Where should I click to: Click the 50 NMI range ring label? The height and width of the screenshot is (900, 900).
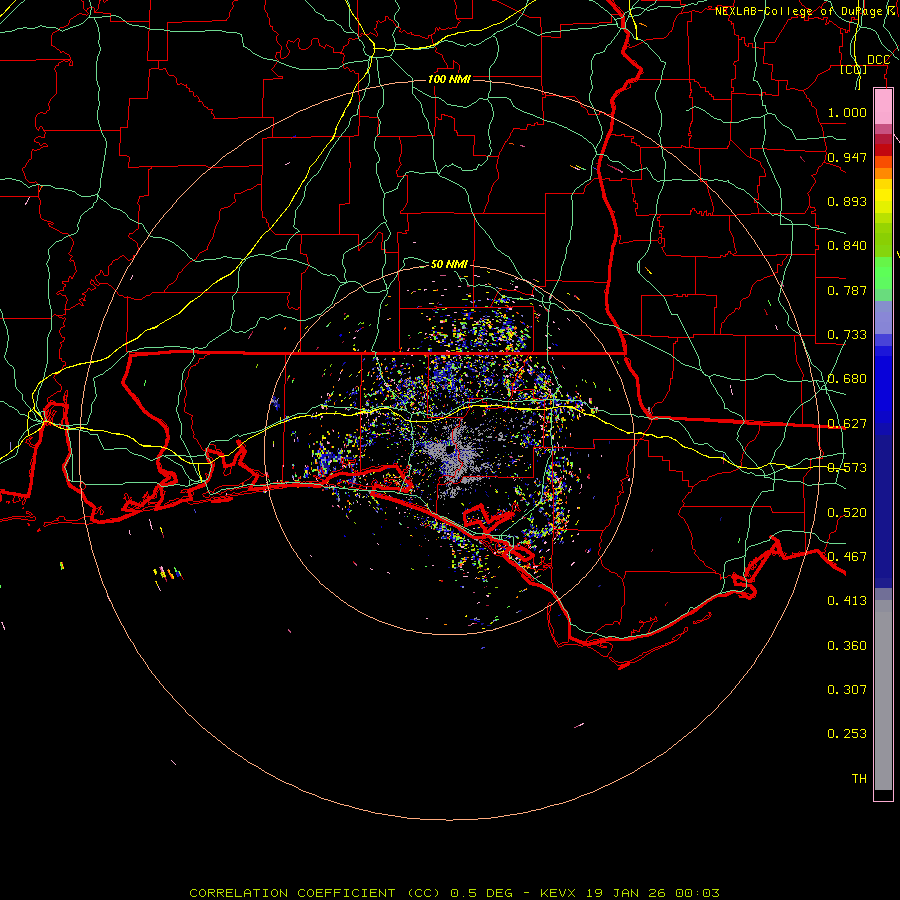point(449,264)
